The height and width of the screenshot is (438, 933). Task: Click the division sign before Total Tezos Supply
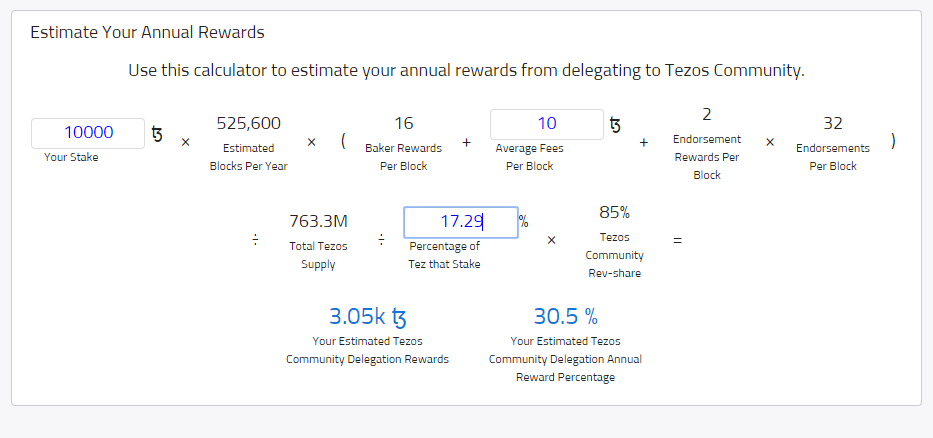coord(255,240)
